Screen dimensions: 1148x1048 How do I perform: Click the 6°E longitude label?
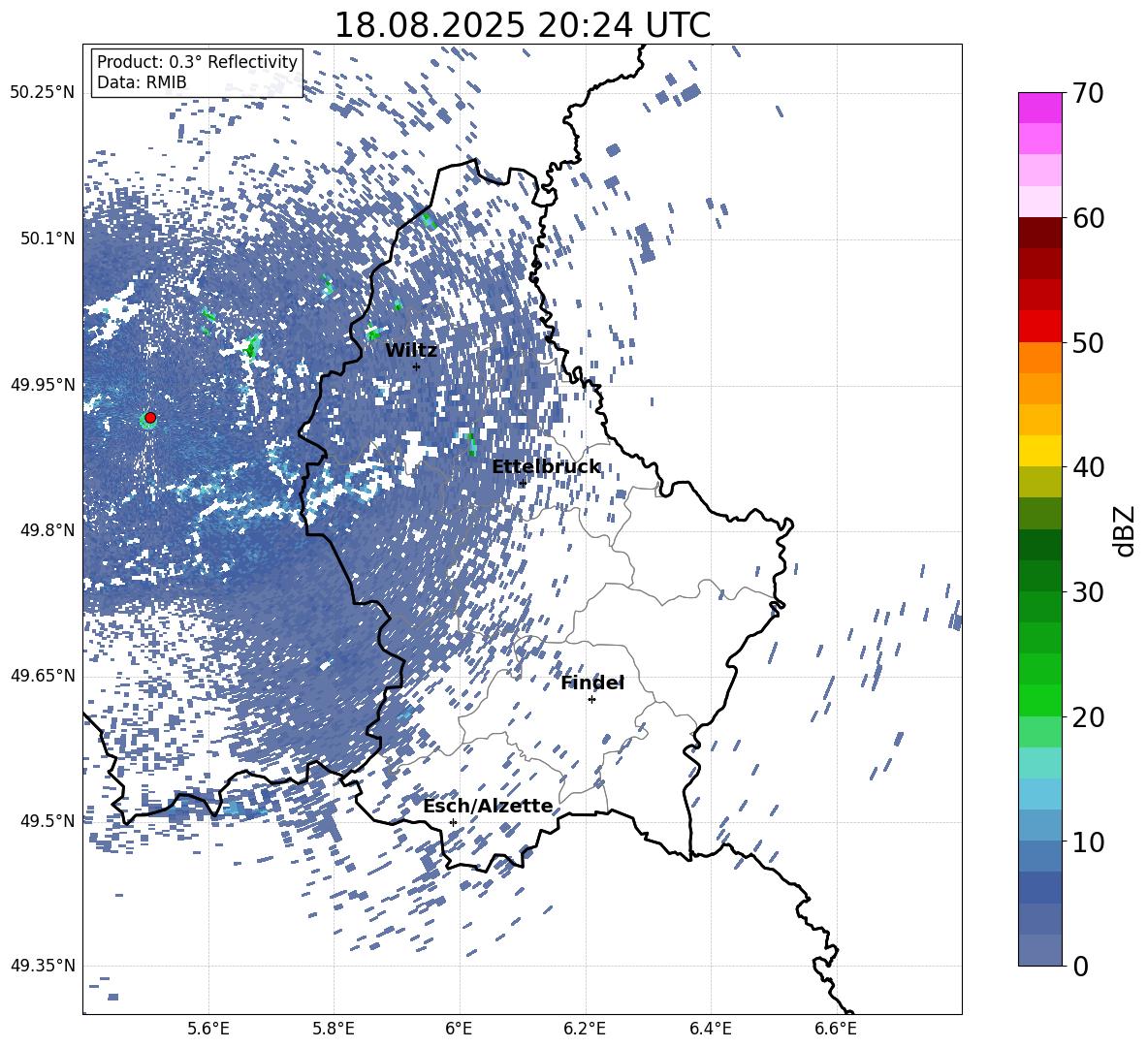pyautogui.click(x=459, y=1029)
